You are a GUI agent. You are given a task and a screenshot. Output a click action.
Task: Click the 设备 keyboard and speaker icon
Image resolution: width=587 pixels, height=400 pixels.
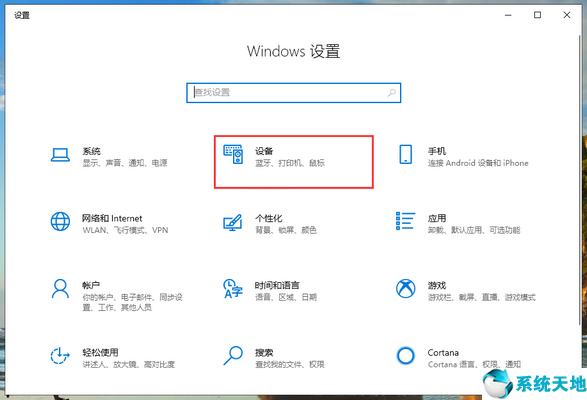click(233, 154)
